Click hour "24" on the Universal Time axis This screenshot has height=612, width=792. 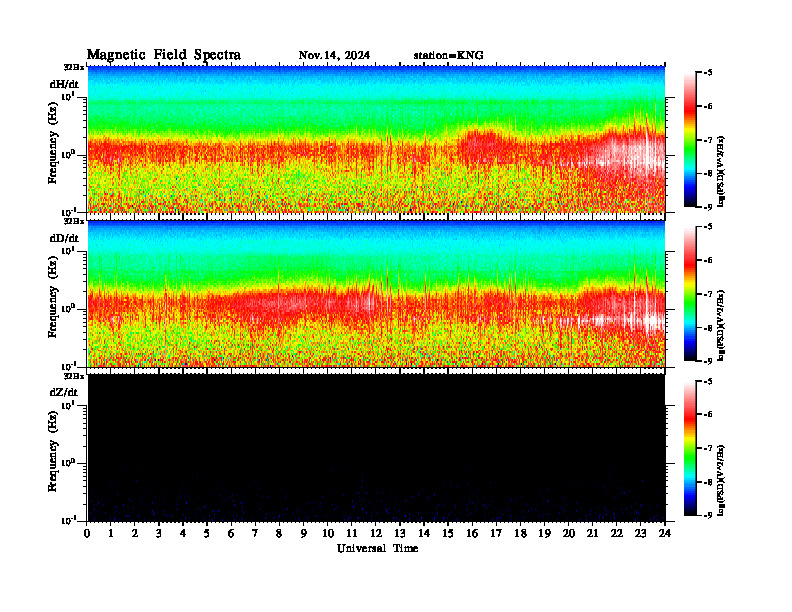click(x=665, y=533)
